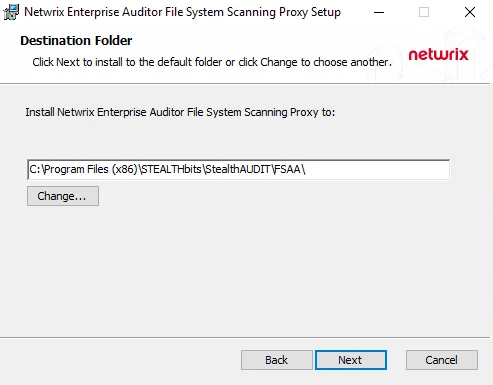Cancel the Scanning Proxy setup
This screenshot has height=385, width=493.
(442, 360)
